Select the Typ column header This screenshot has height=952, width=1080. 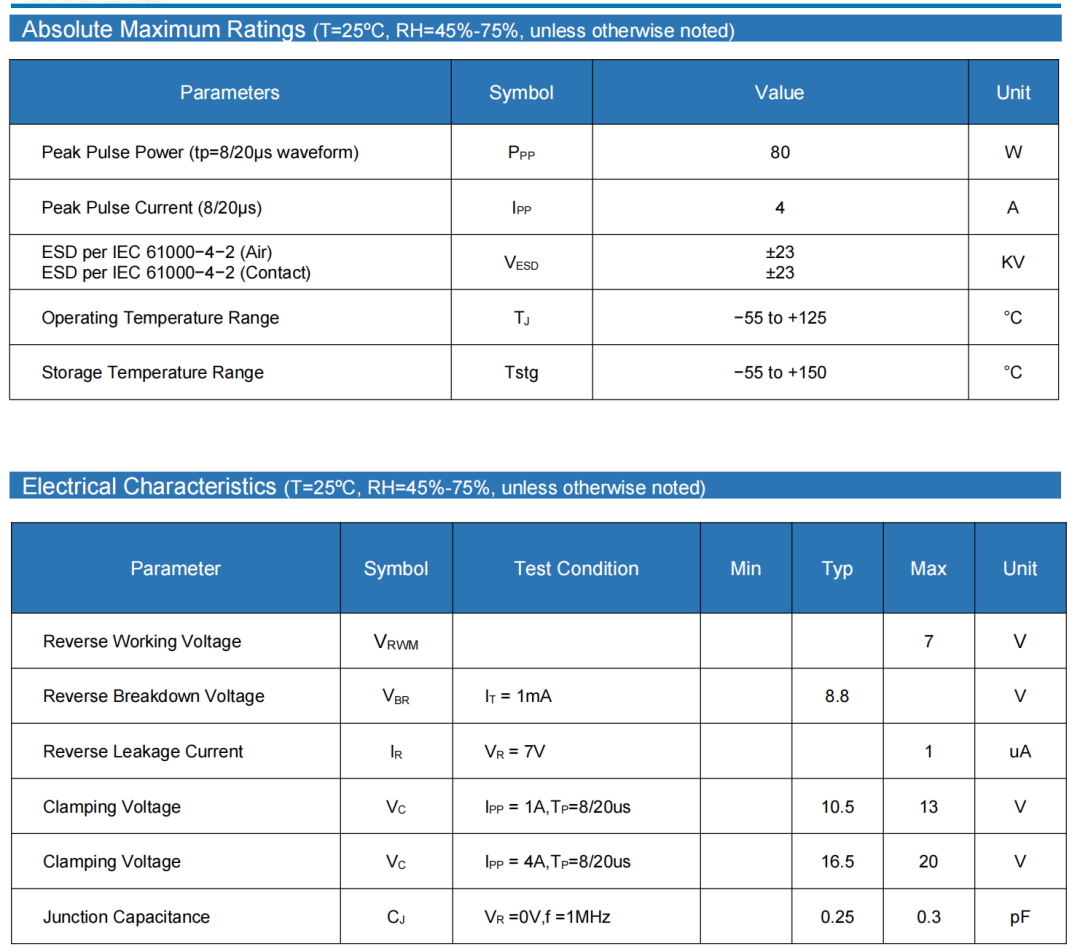coord(837,569)
